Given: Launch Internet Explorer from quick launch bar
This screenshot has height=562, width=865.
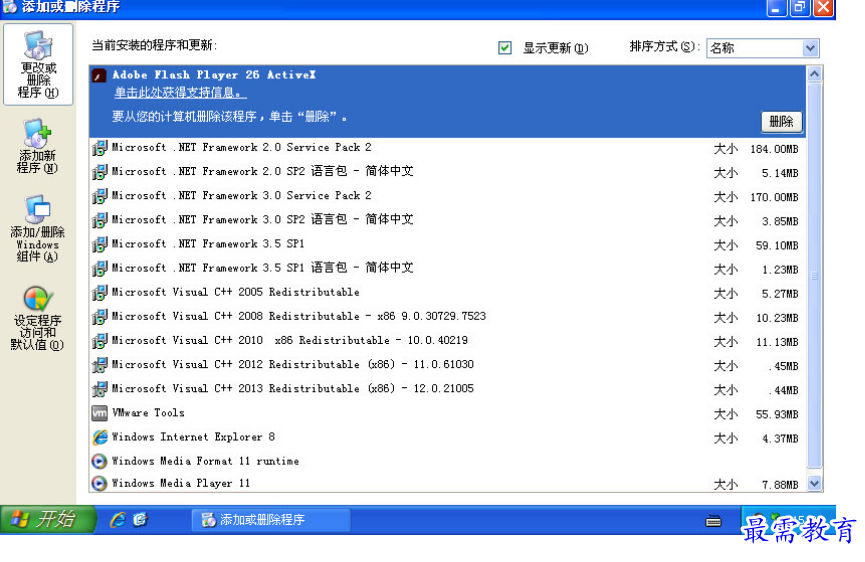Looking at the screenshot, I should click(x=118, y=520).
